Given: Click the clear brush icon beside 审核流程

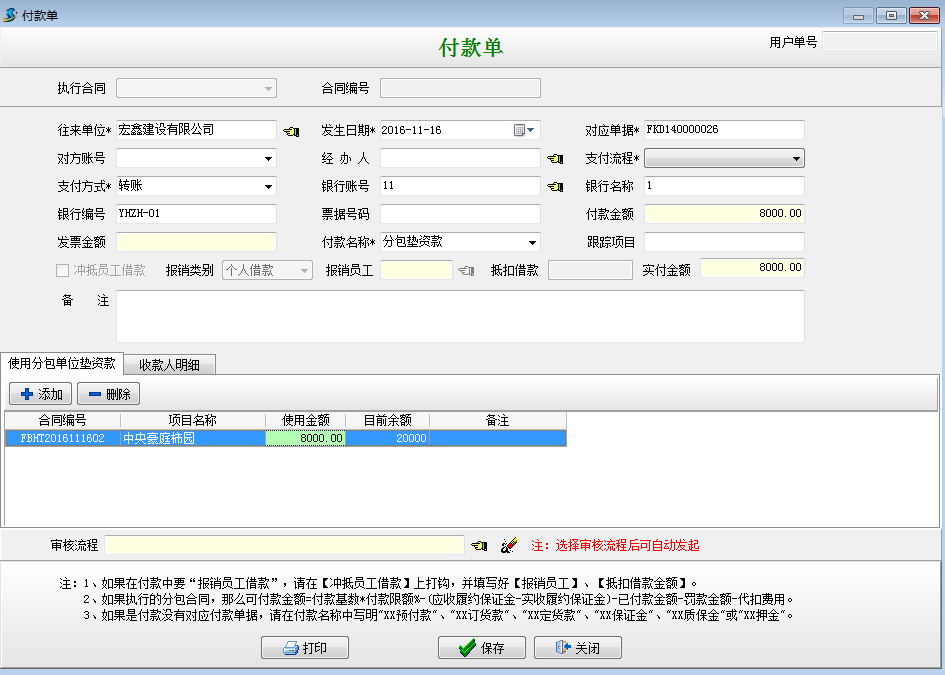Looking at the screenshot, I should point(508,545).
